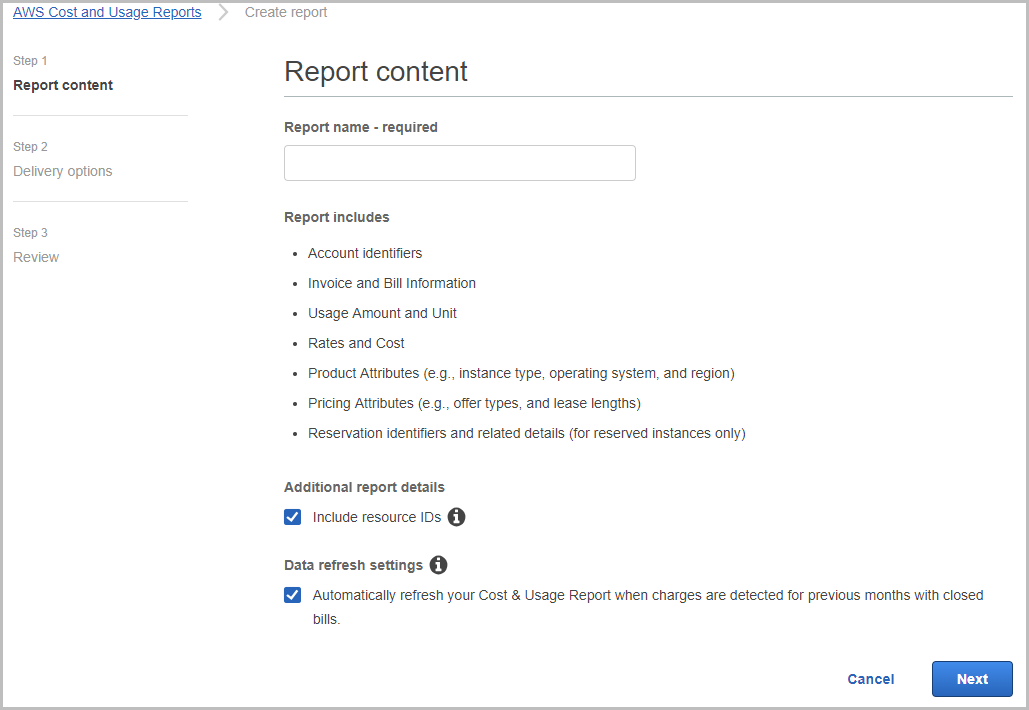Click the Include resource IDs label text
1029x710 pixels.
[363, 517]
